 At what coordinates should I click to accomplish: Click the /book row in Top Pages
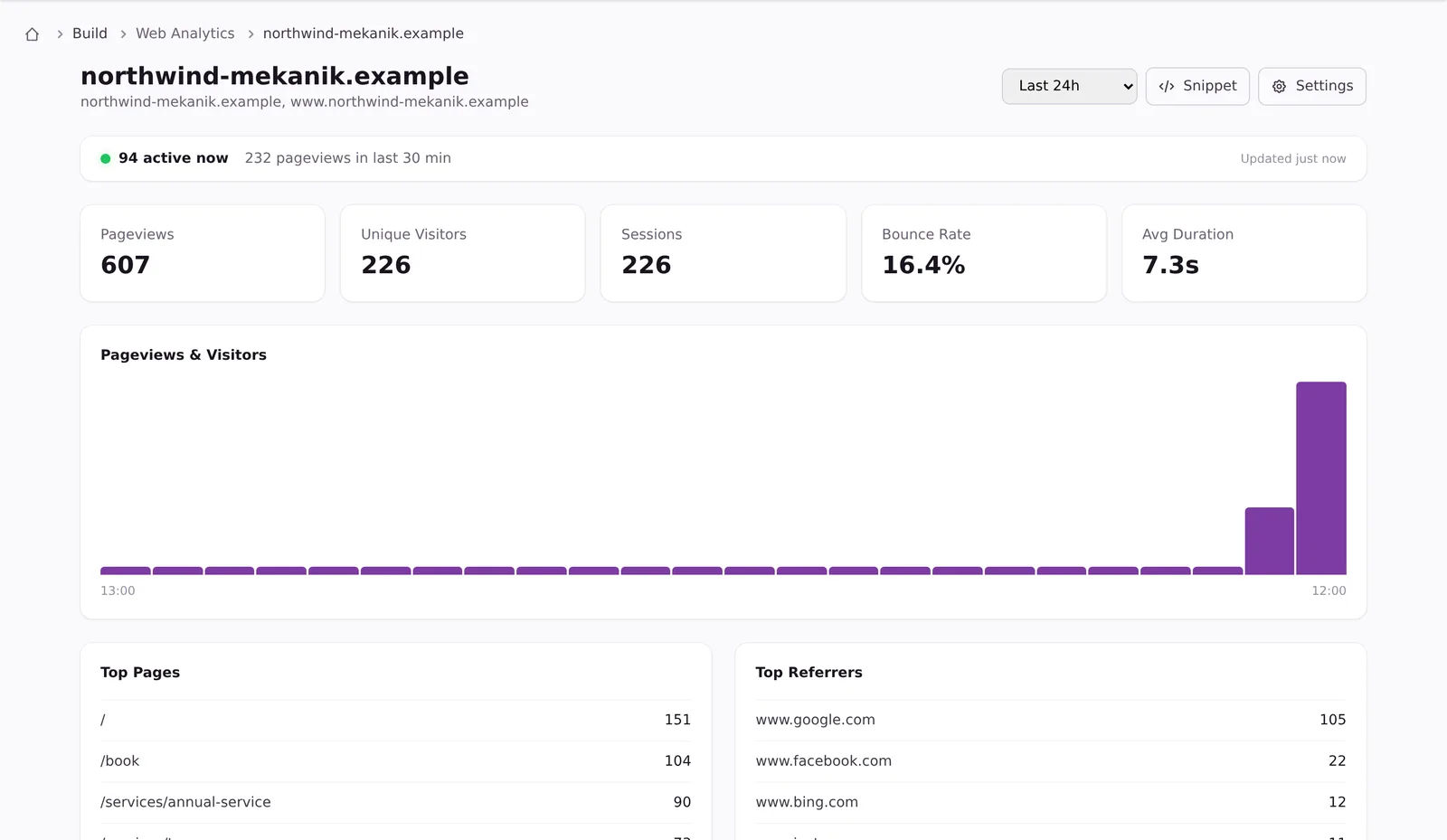coord(395,761)
